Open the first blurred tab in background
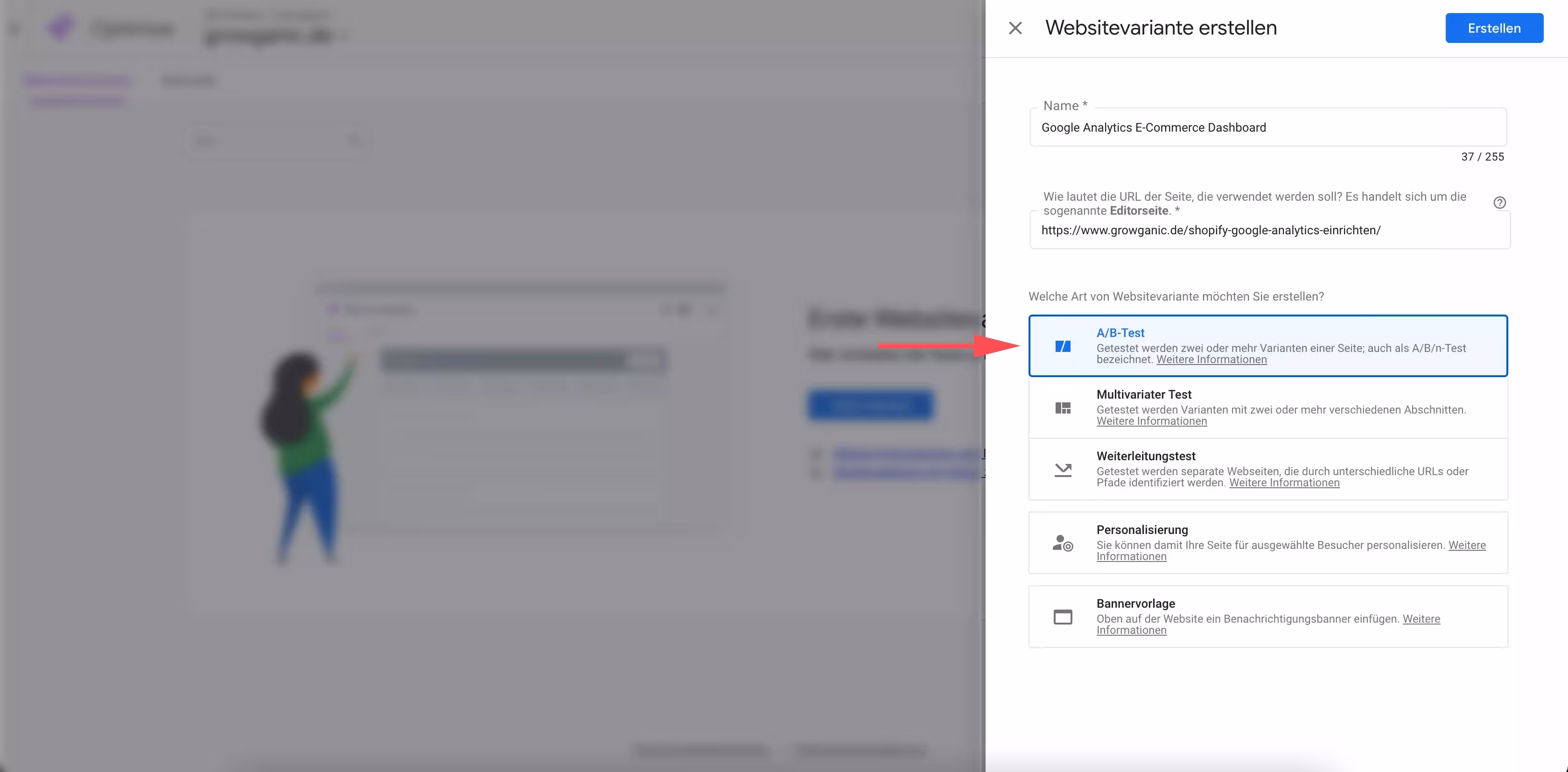Image resolution: width=1568 pixels, height=772 pixels. click(x=77, y=80)
